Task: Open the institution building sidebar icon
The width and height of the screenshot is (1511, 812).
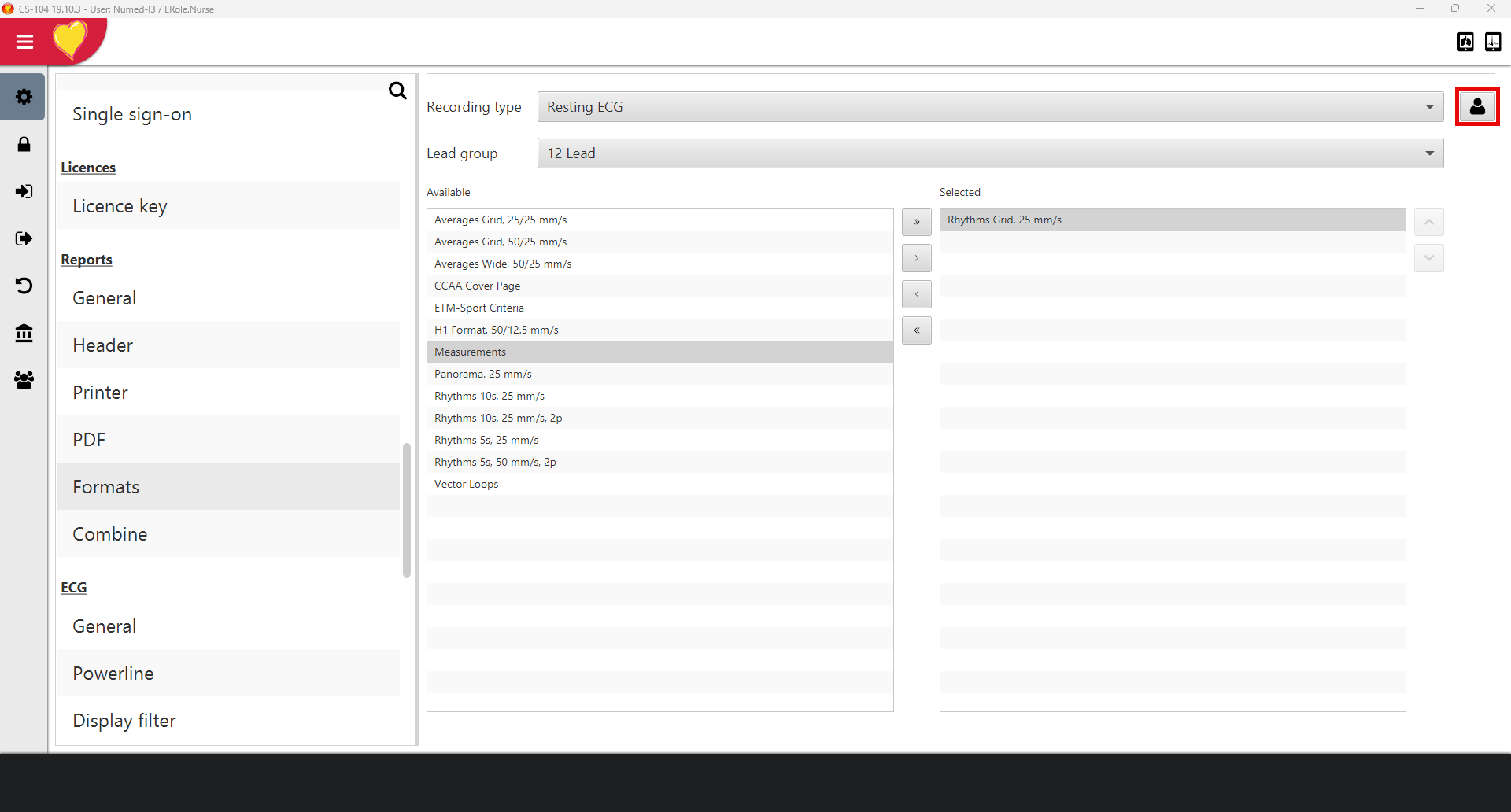Action: 24,333
